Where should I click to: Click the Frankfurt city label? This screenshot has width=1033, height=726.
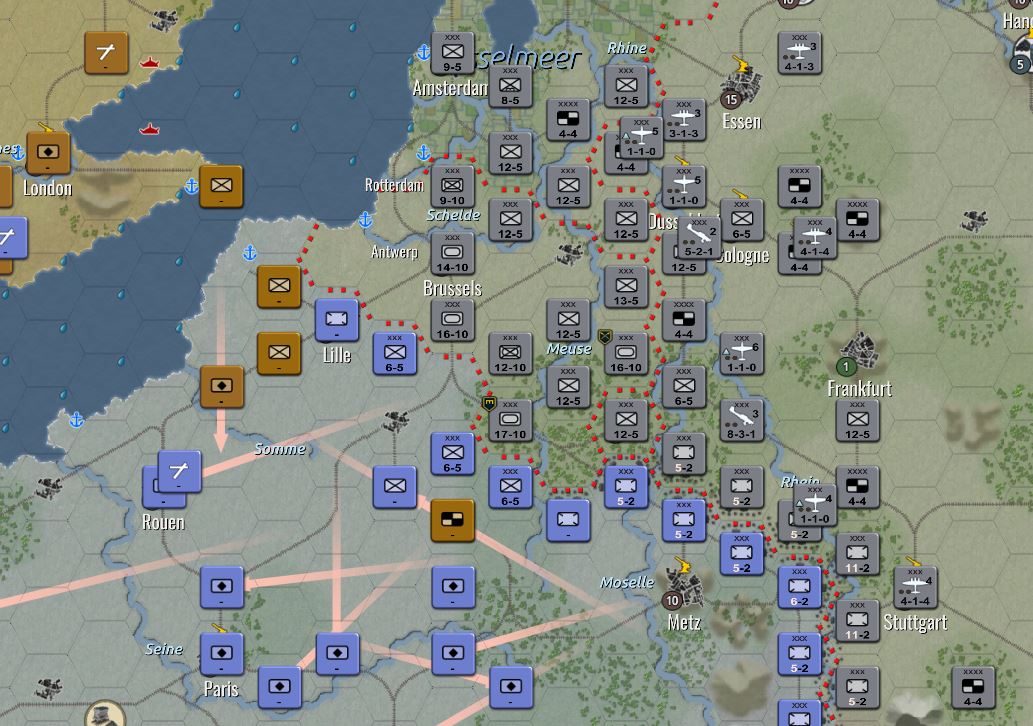click(x=859, y=389)
